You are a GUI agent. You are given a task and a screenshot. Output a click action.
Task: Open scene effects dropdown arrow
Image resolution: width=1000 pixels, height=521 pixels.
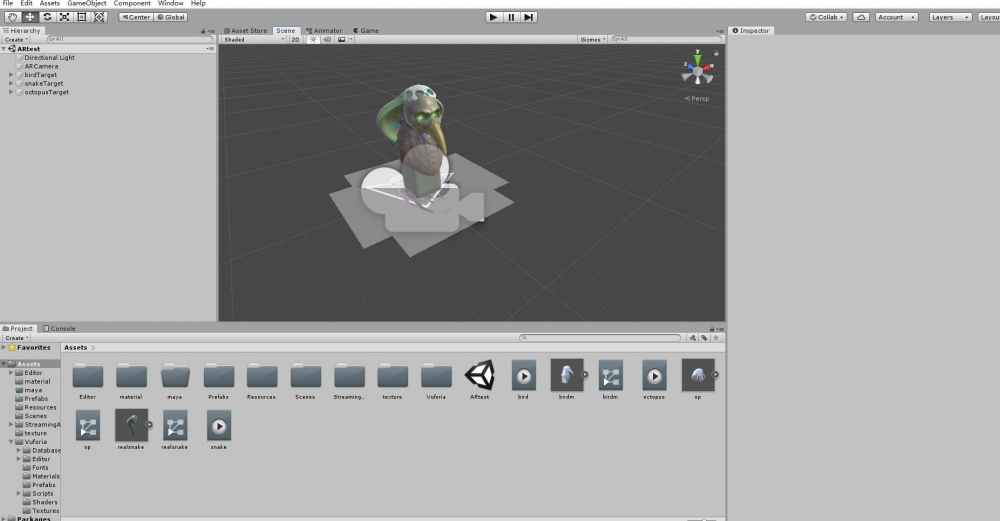click(351, 40)
